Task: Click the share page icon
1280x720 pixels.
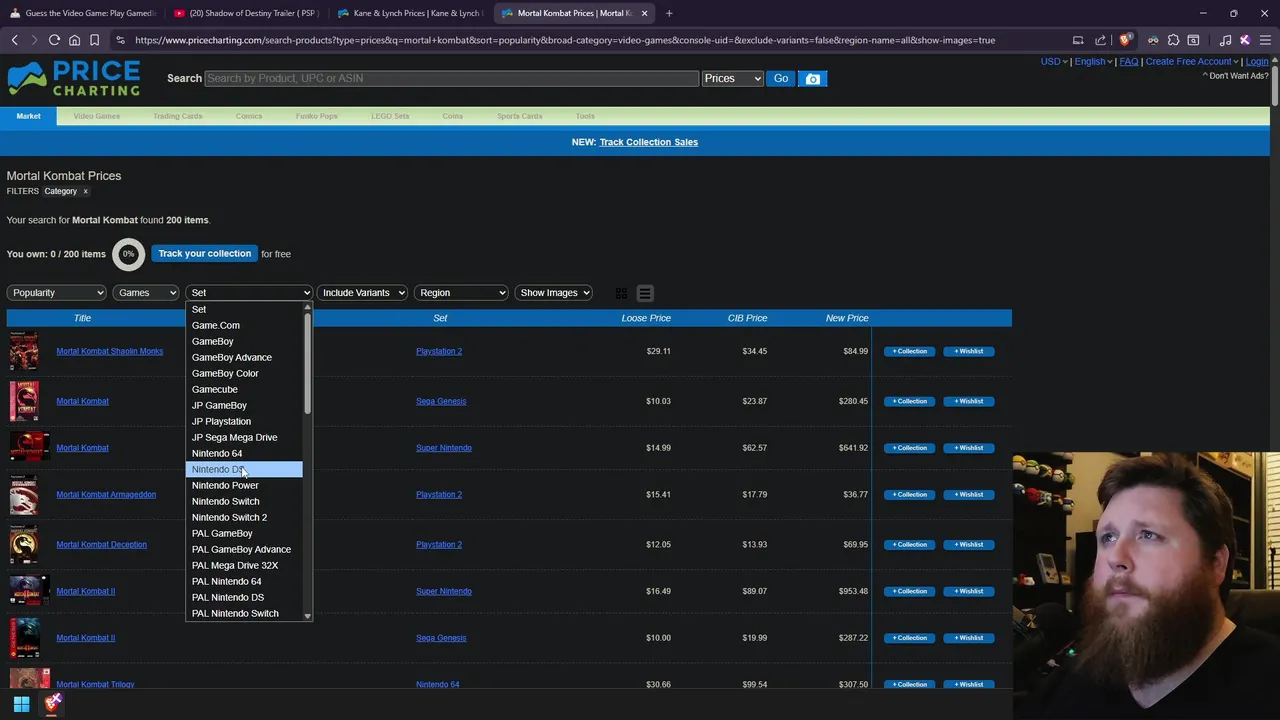Action: point(1100,40)
